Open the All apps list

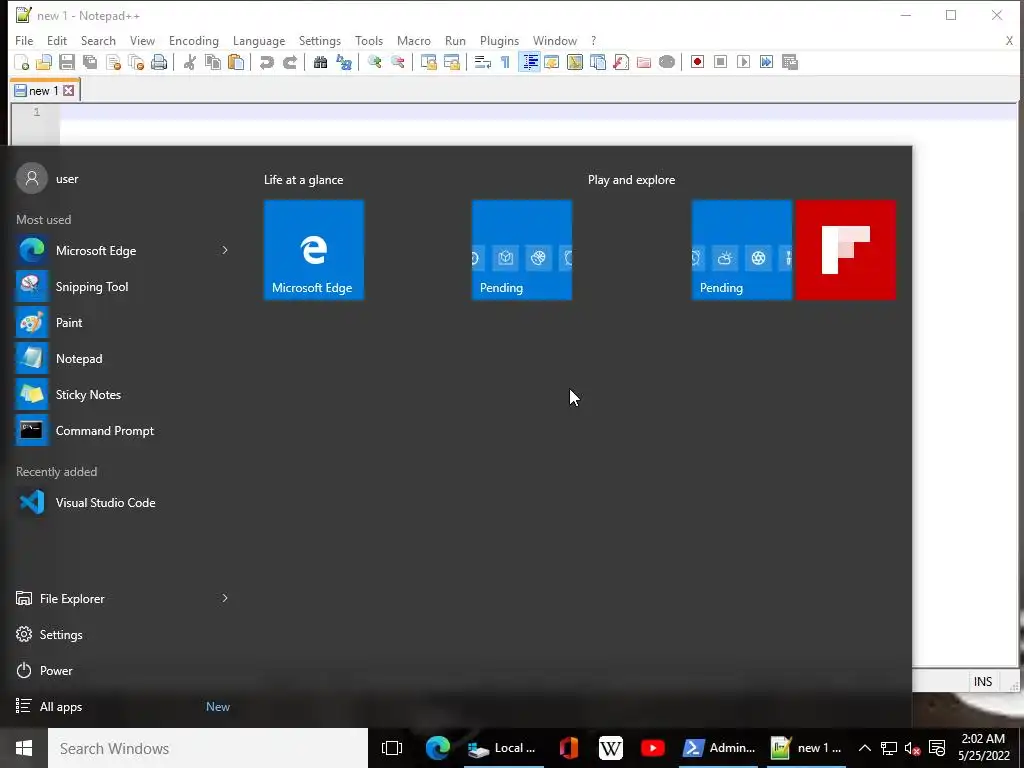point(61,707)
